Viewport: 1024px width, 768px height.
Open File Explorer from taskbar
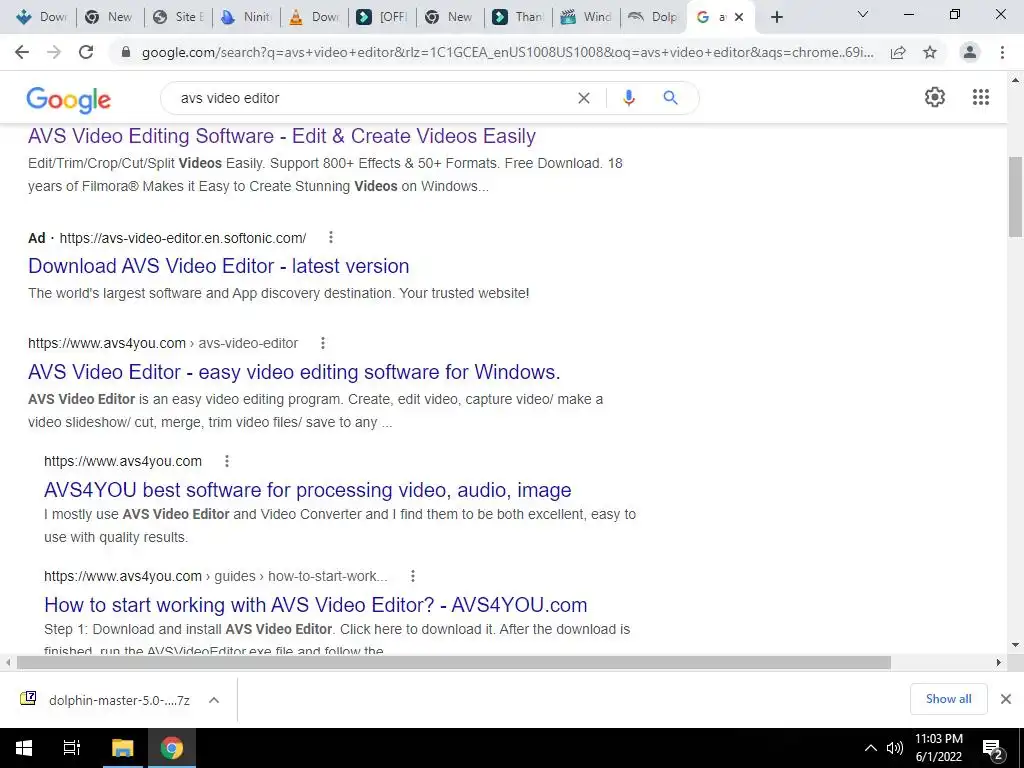(122, 748)
